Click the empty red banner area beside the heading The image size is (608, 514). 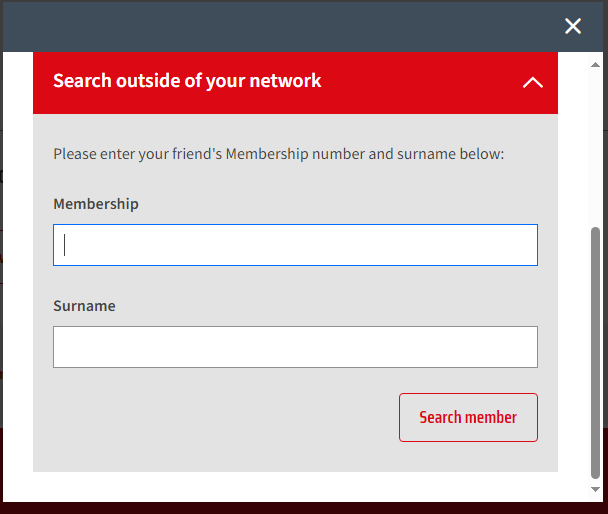(419, 82)
